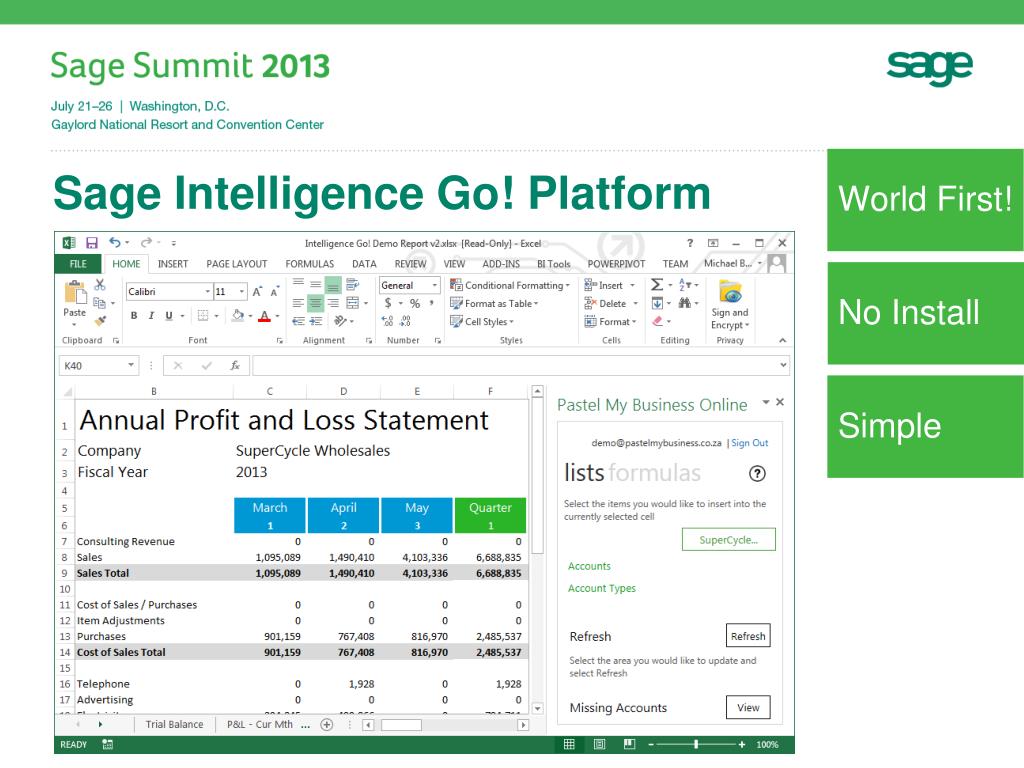Open the POWERPIVOT ribbon tab
The height and width of the screenshot is (768, 1024).
coord(616,264)
